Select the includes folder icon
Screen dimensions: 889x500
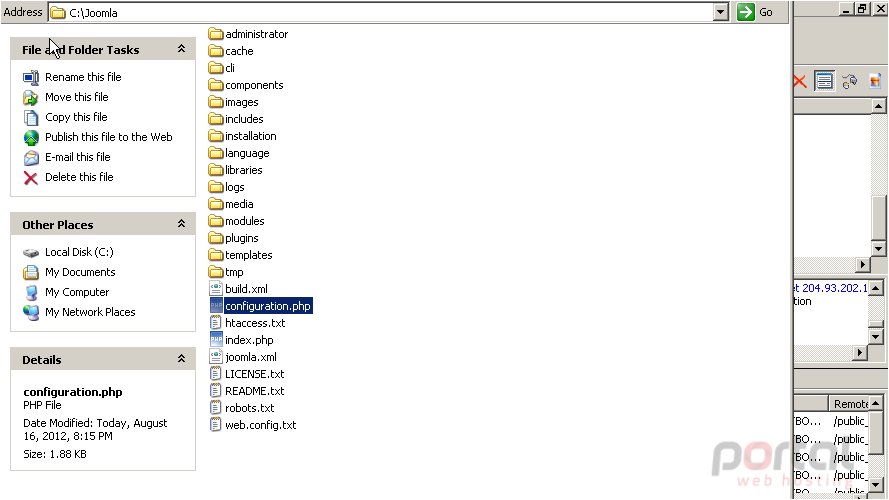click(x=215, y=119)
